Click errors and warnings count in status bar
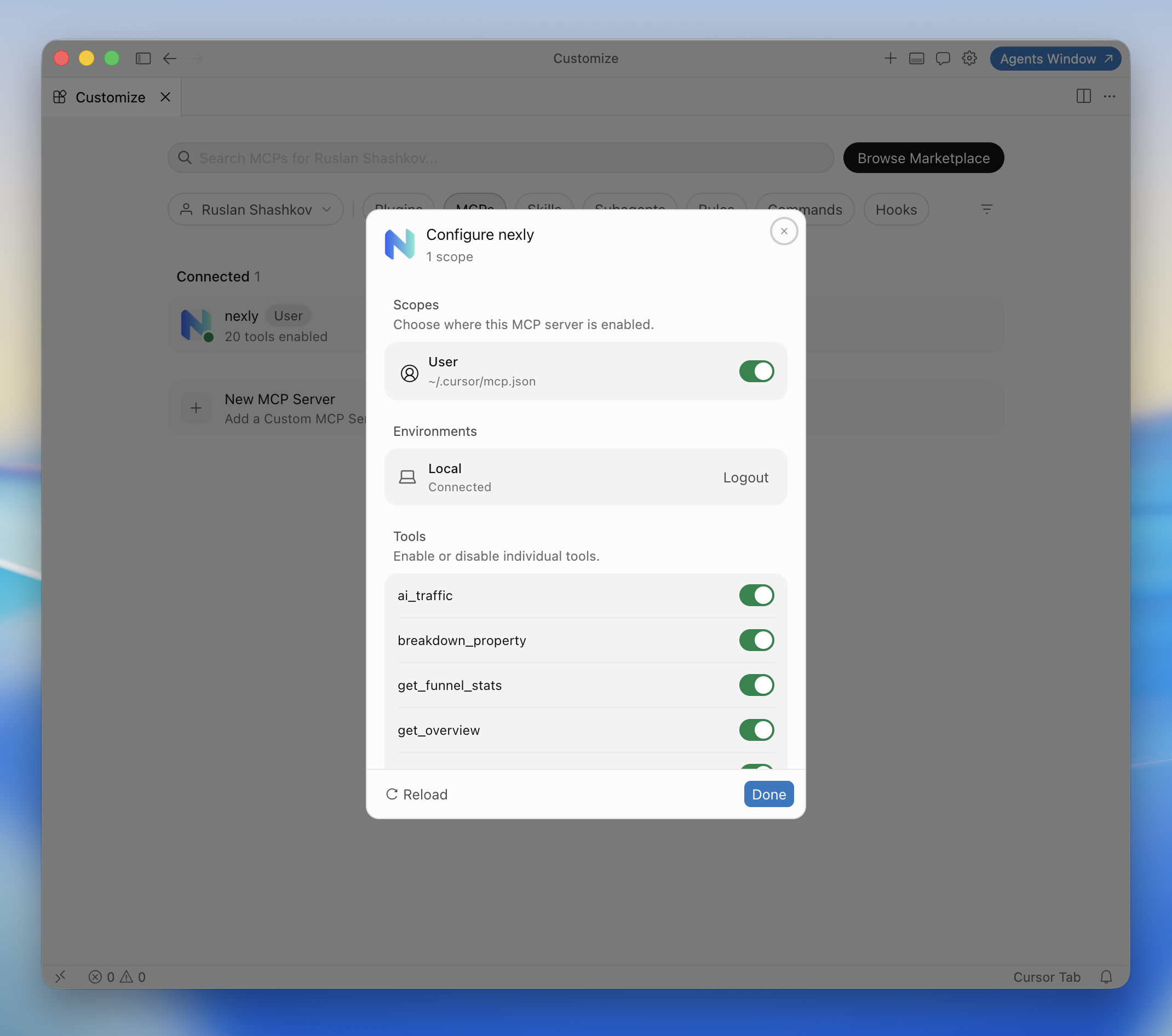This screenshot has width=1172, height=1036. point(117,976)
